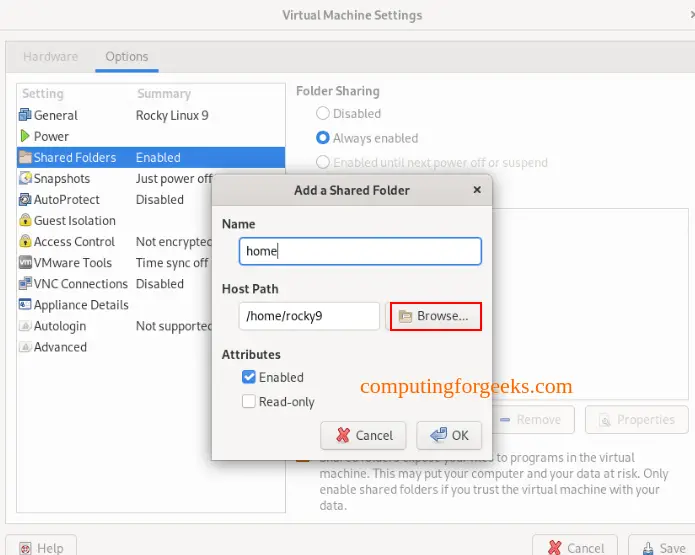The image size is (695, 555).
Task: Select the Guest Isolation settings row
Action: pos(114,221)
